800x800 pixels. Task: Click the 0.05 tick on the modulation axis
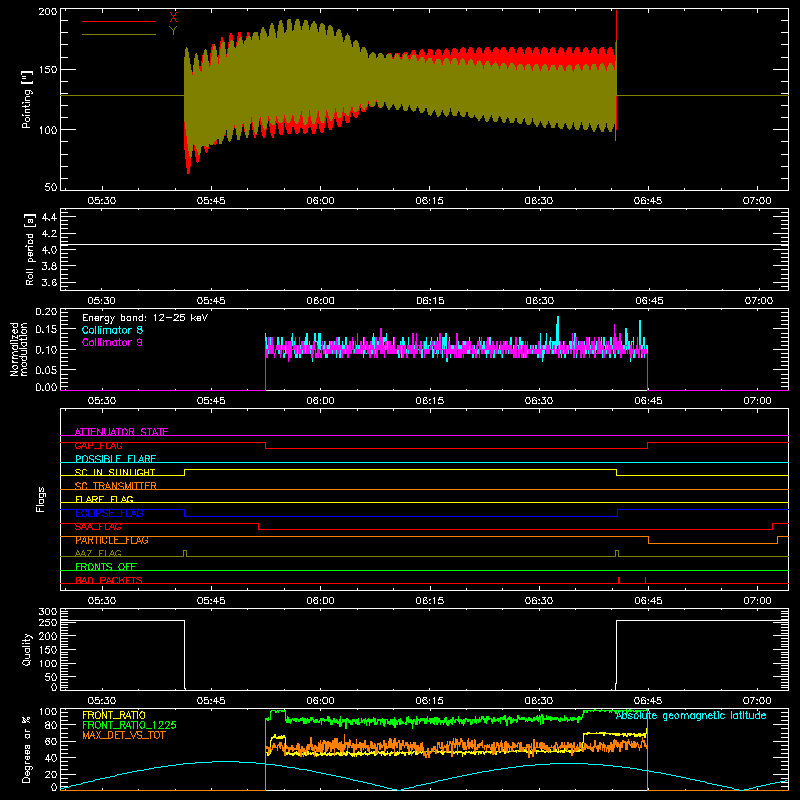[46, 369]
